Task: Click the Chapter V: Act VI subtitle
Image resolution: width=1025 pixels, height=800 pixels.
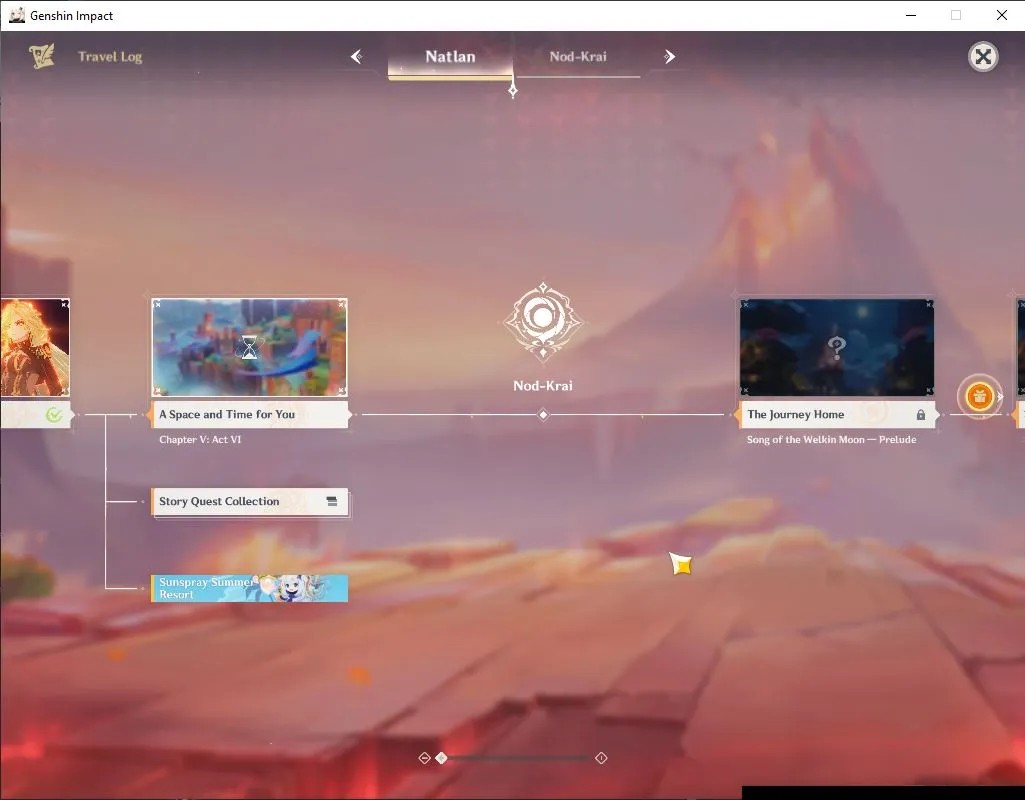Action: tap(200, 439)
